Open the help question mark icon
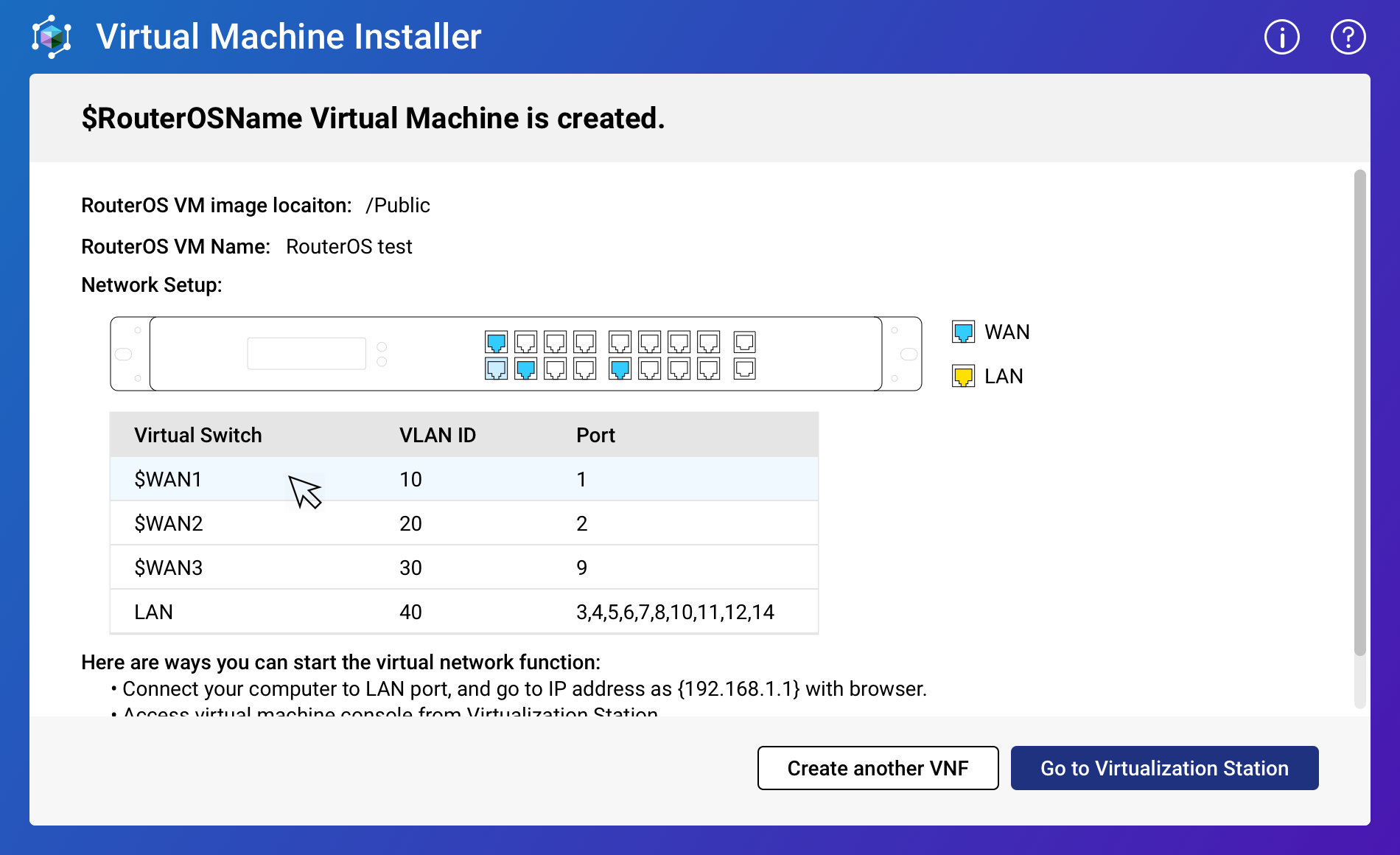This screenshot has width=1400, height=855. pyautogui.click(x=1348, y=37)
